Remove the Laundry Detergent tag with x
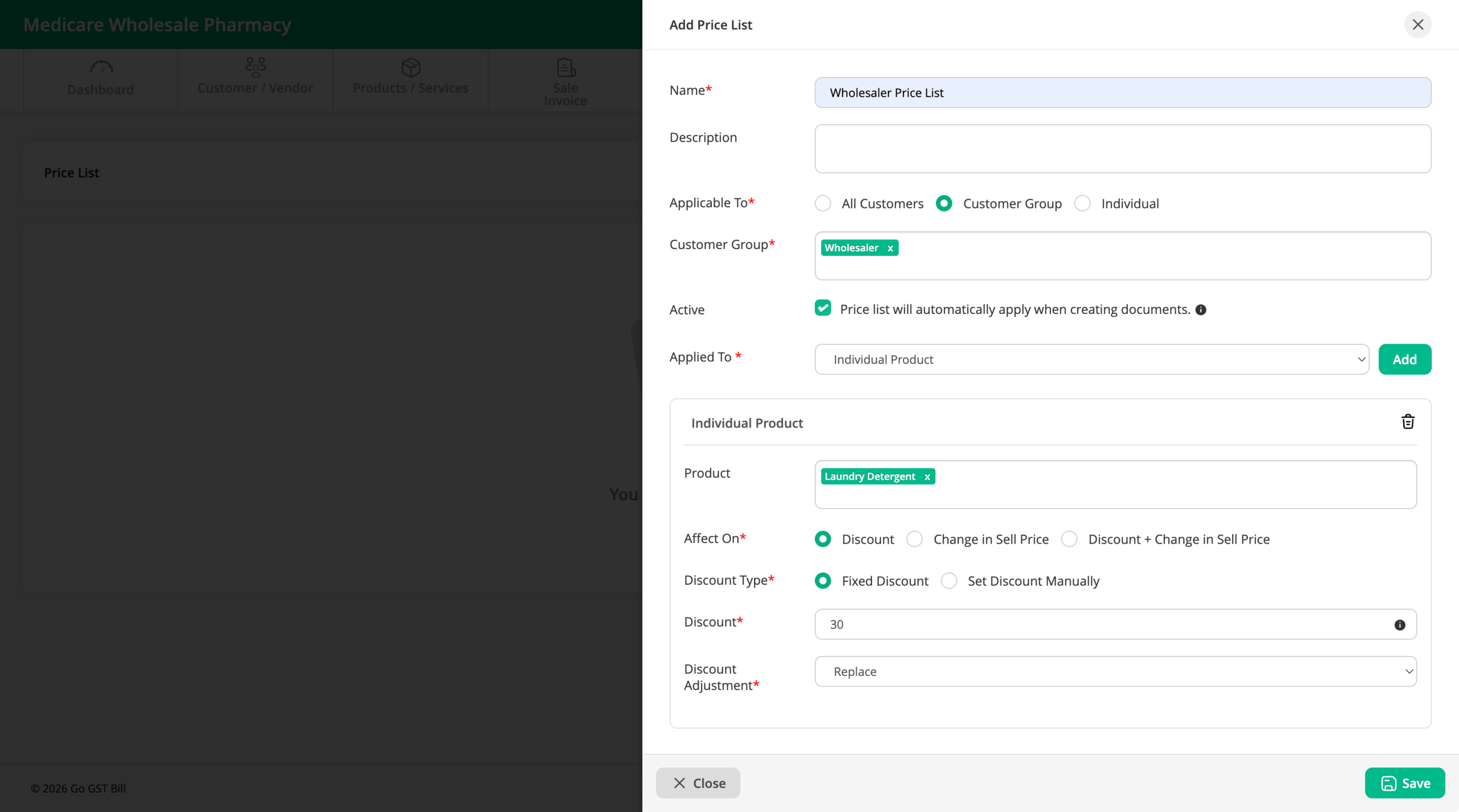This screenshot has width=1459, height=812. (x=927, y=476)
